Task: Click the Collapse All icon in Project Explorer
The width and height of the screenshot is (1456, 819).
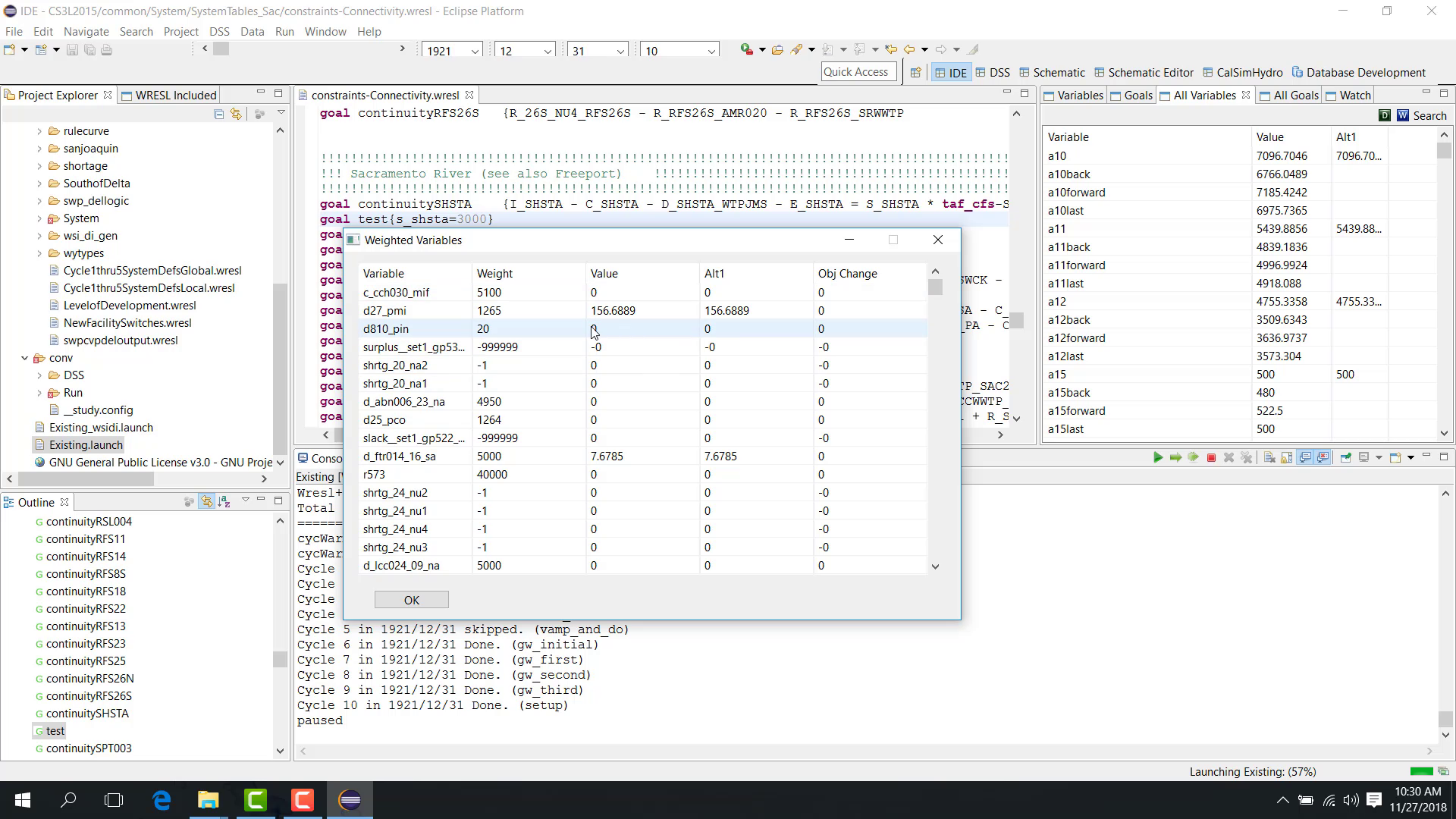Action: coord(218,114)
